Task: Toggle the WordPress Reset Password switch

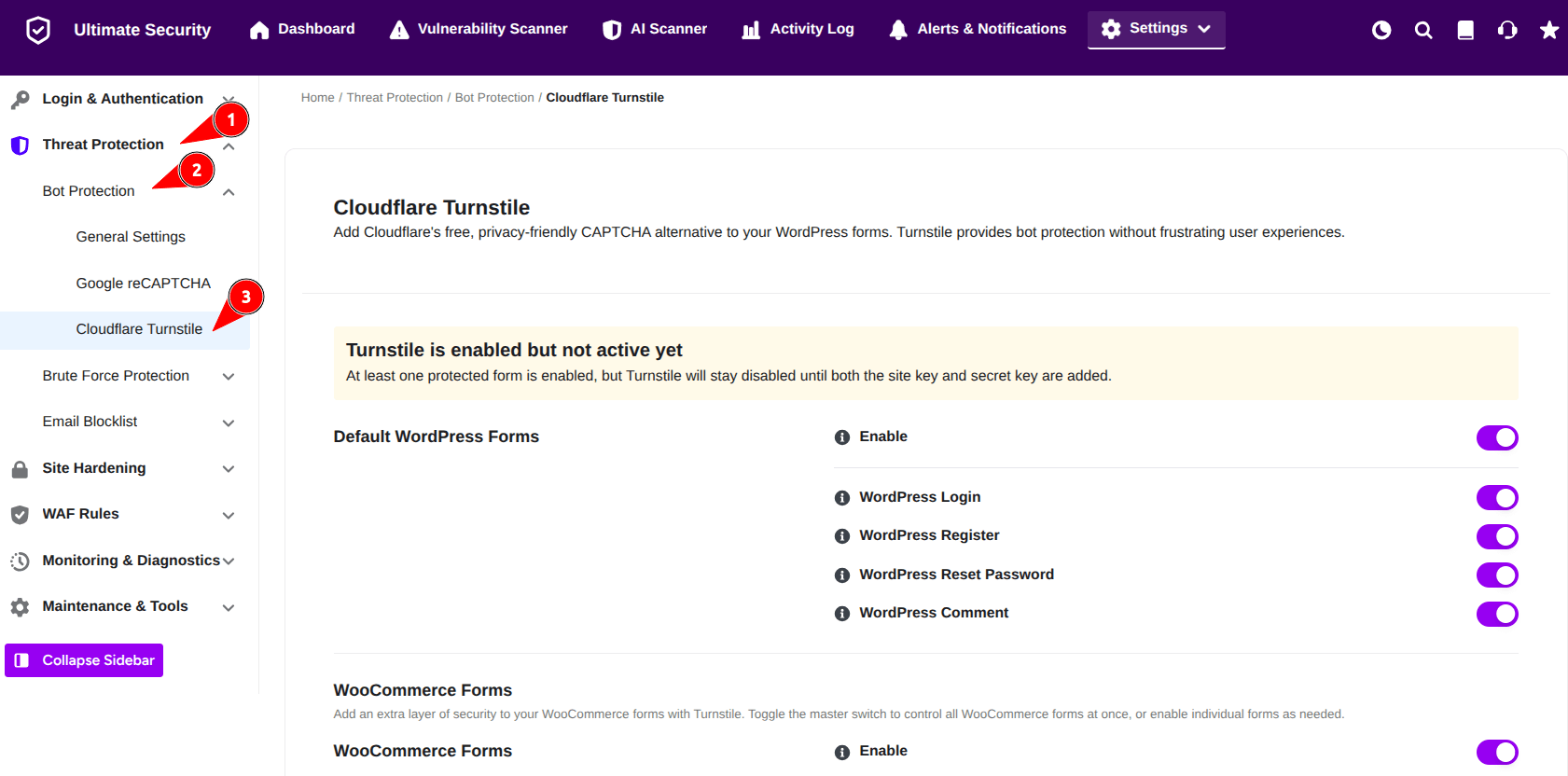Action: coord(1497,575)
